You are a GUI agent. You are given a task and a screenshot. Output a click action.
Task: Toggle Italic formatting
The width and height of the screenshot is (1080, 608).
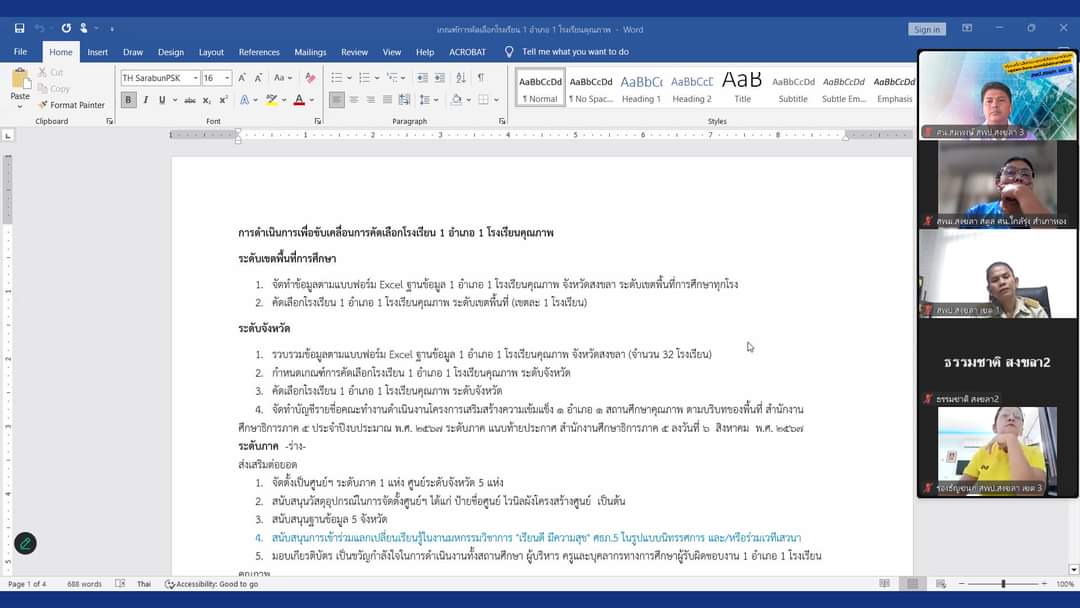tap(145, 100)
